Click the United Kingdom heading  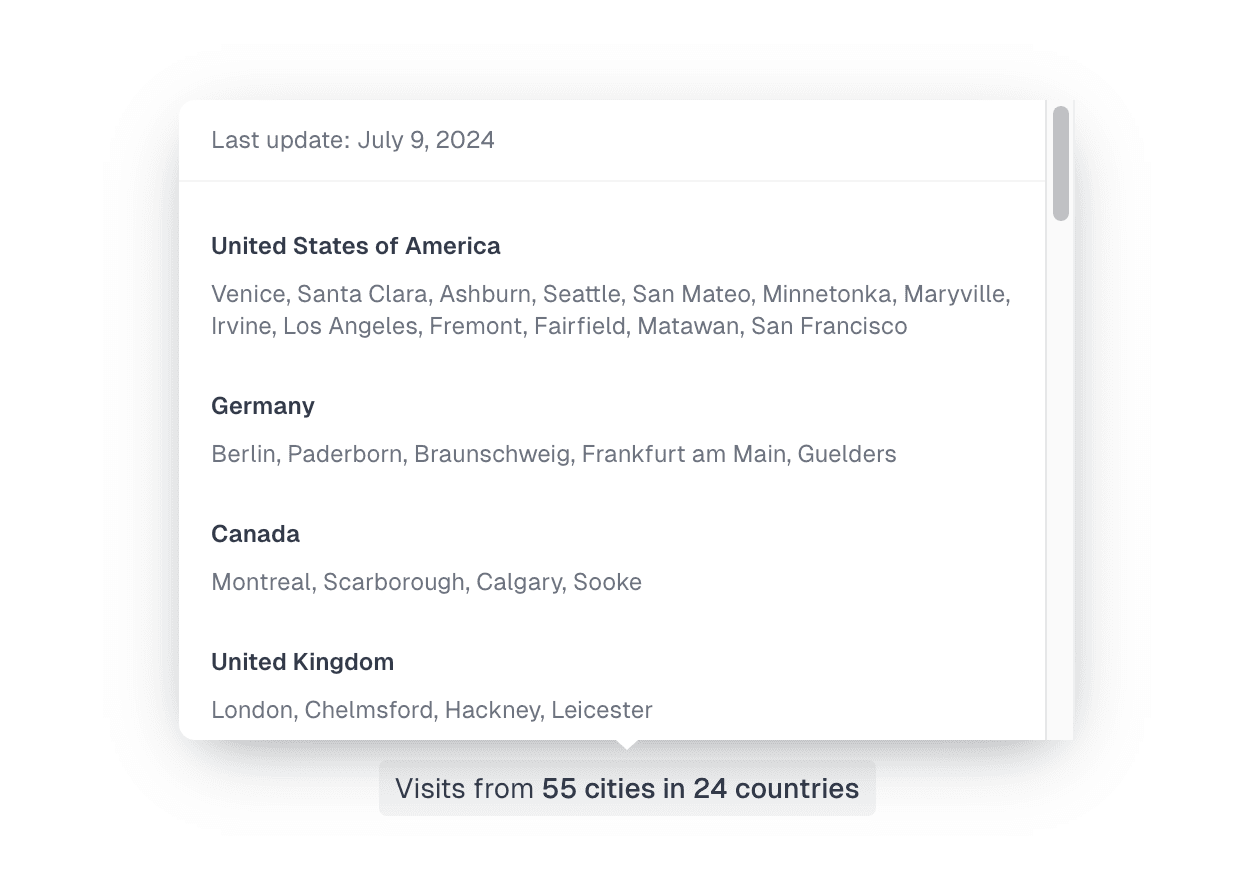(x=302, y=662)
